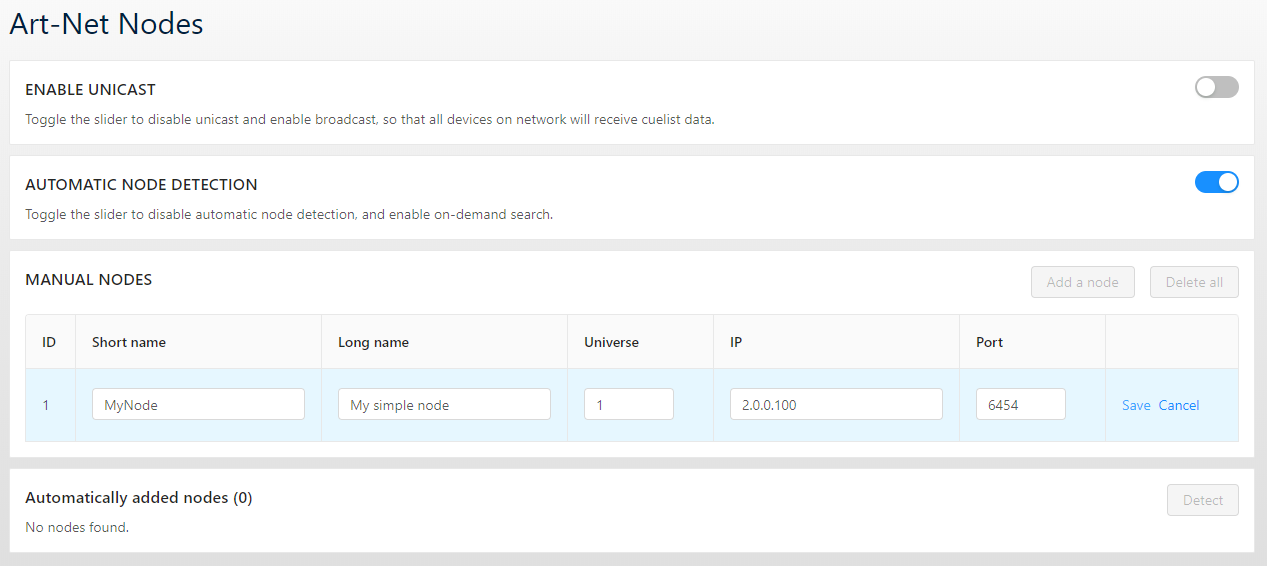Click the Add a node button
The width and height of the screenshot is (1267, 566).
[x=1082, y=282]
